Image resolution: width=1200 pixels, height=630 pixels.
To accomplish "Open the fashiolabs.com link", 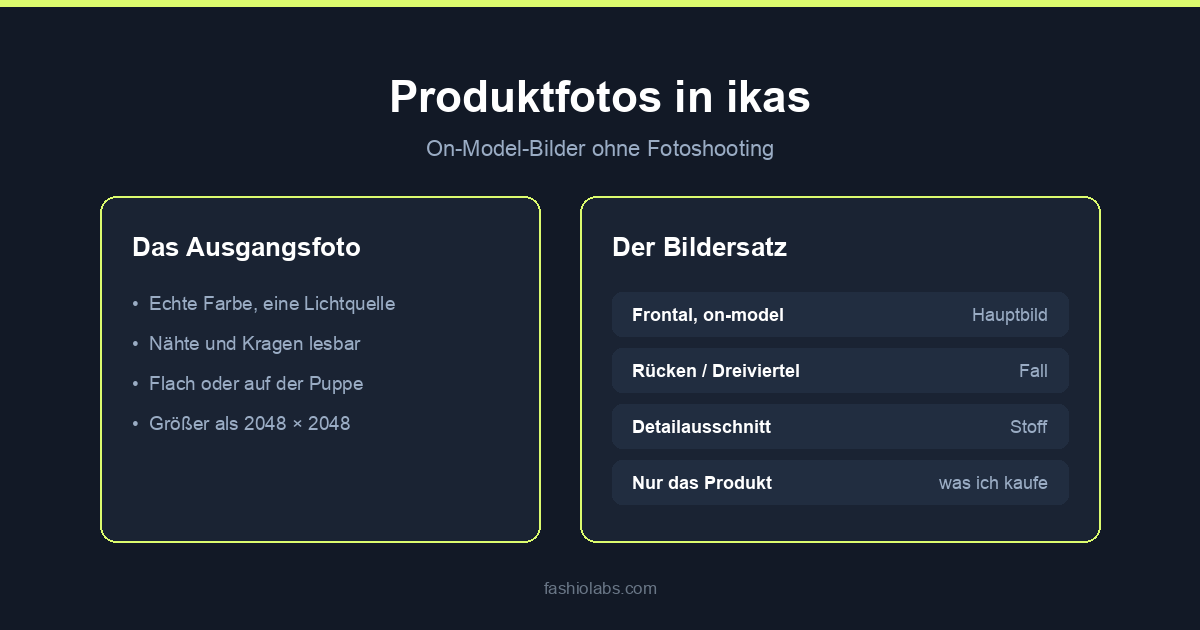I will point(600,588).
